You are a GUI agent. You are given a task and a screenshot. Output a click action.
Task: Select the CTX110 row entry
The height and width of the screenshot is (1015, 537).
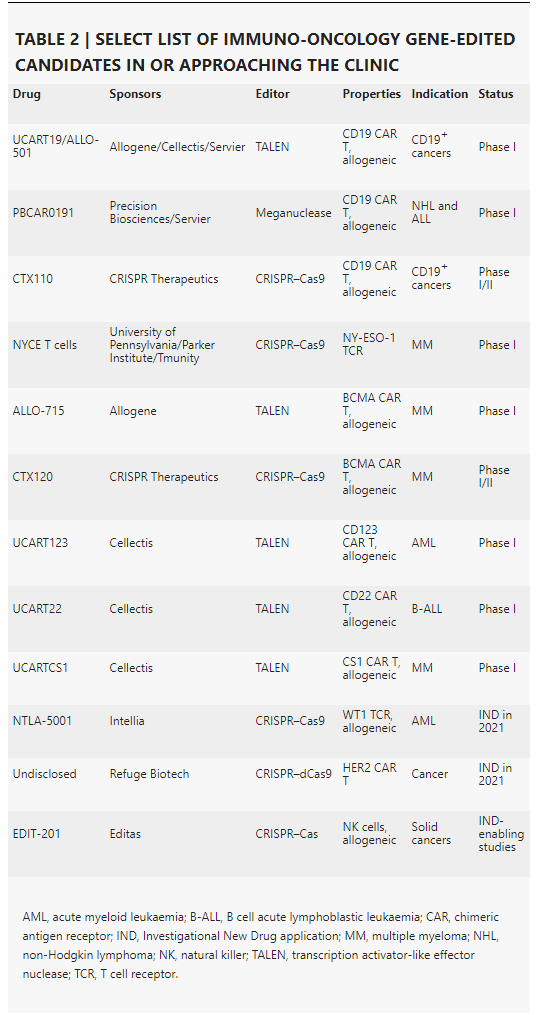[33, 279]
